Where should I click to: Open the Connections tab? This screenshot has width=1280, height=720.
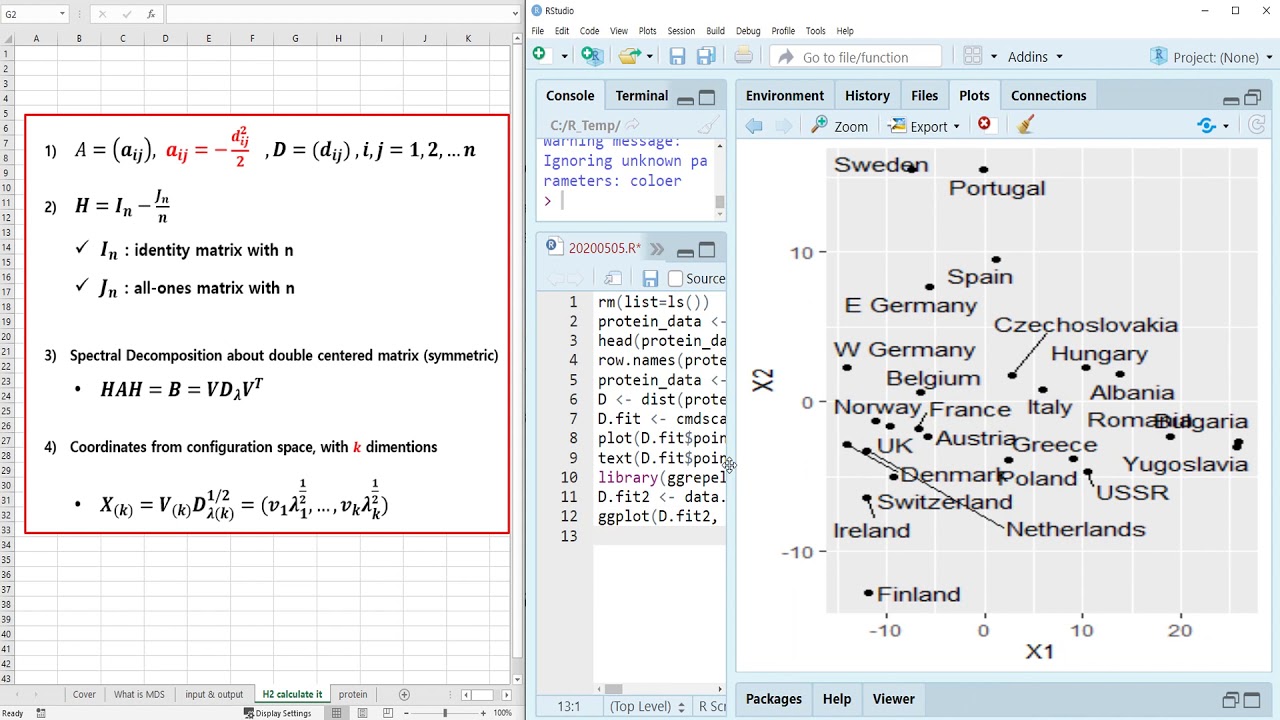(x=1048, y=96)
